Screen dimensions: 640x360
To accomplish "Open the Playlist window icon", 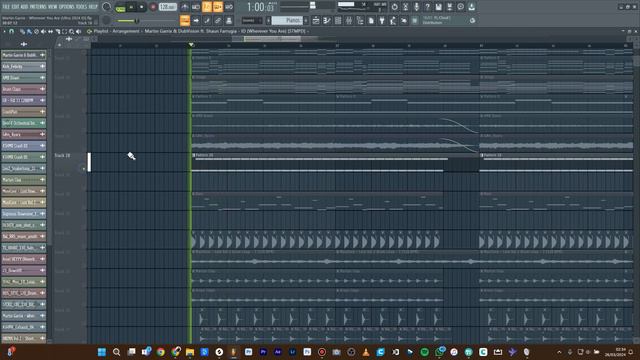I will (x=316, y=20).
